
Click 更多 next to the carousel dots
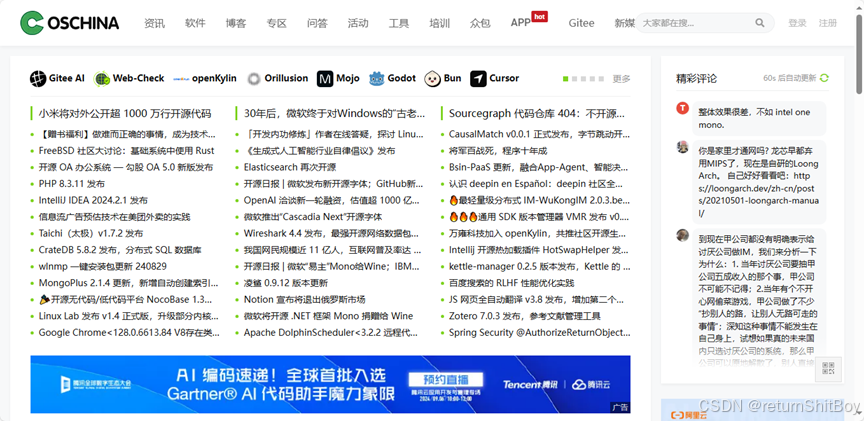tap(622, 79)
